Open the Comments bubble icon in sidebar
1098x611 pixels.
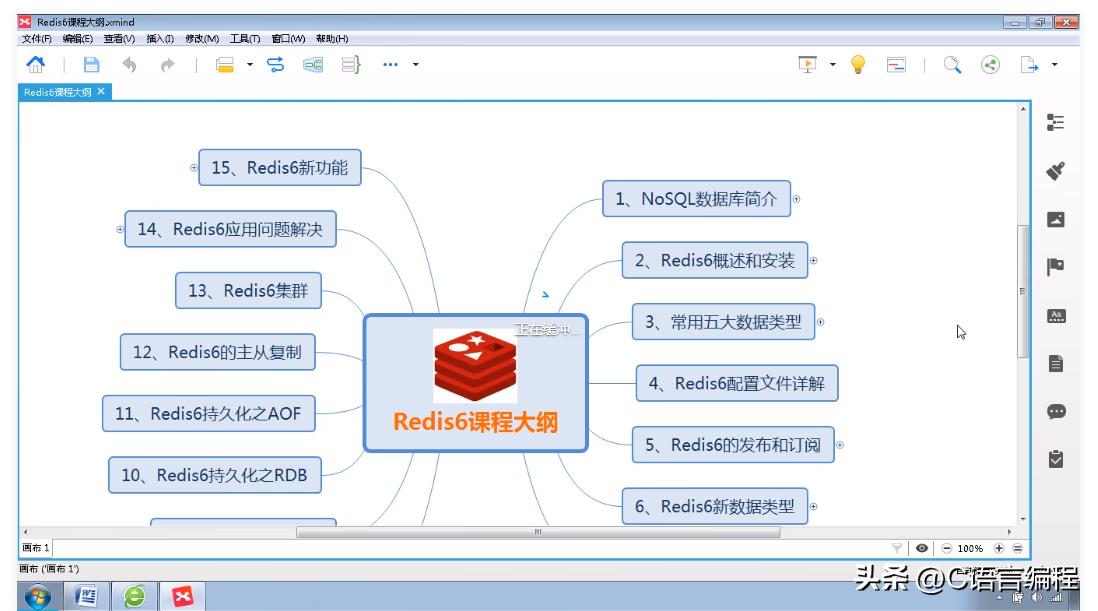coord(1055,410)
